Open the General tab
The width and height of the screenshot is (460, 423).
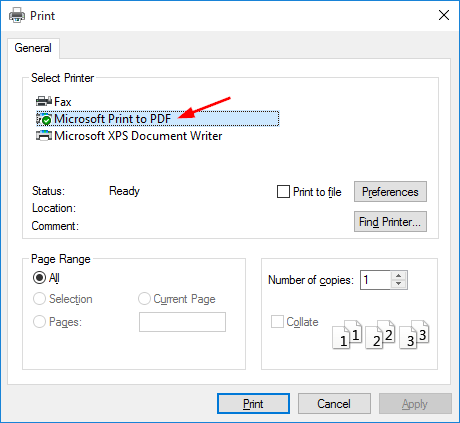33,48
